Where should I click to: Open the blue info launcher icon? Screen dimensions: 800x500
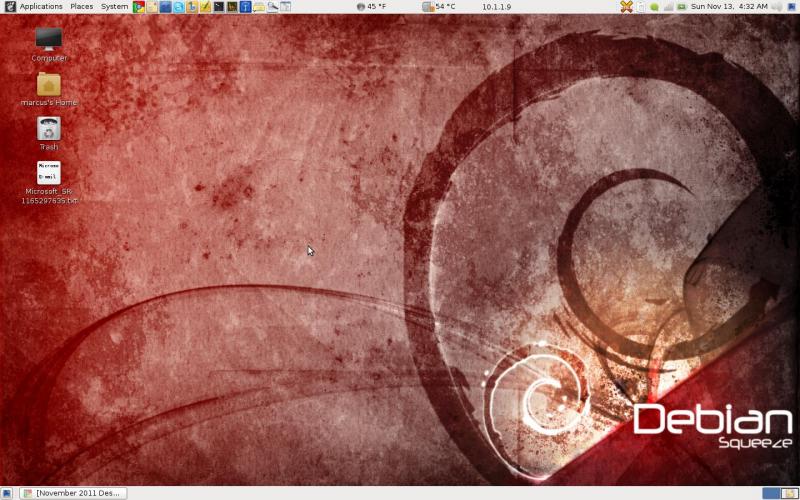click(245, 7)
